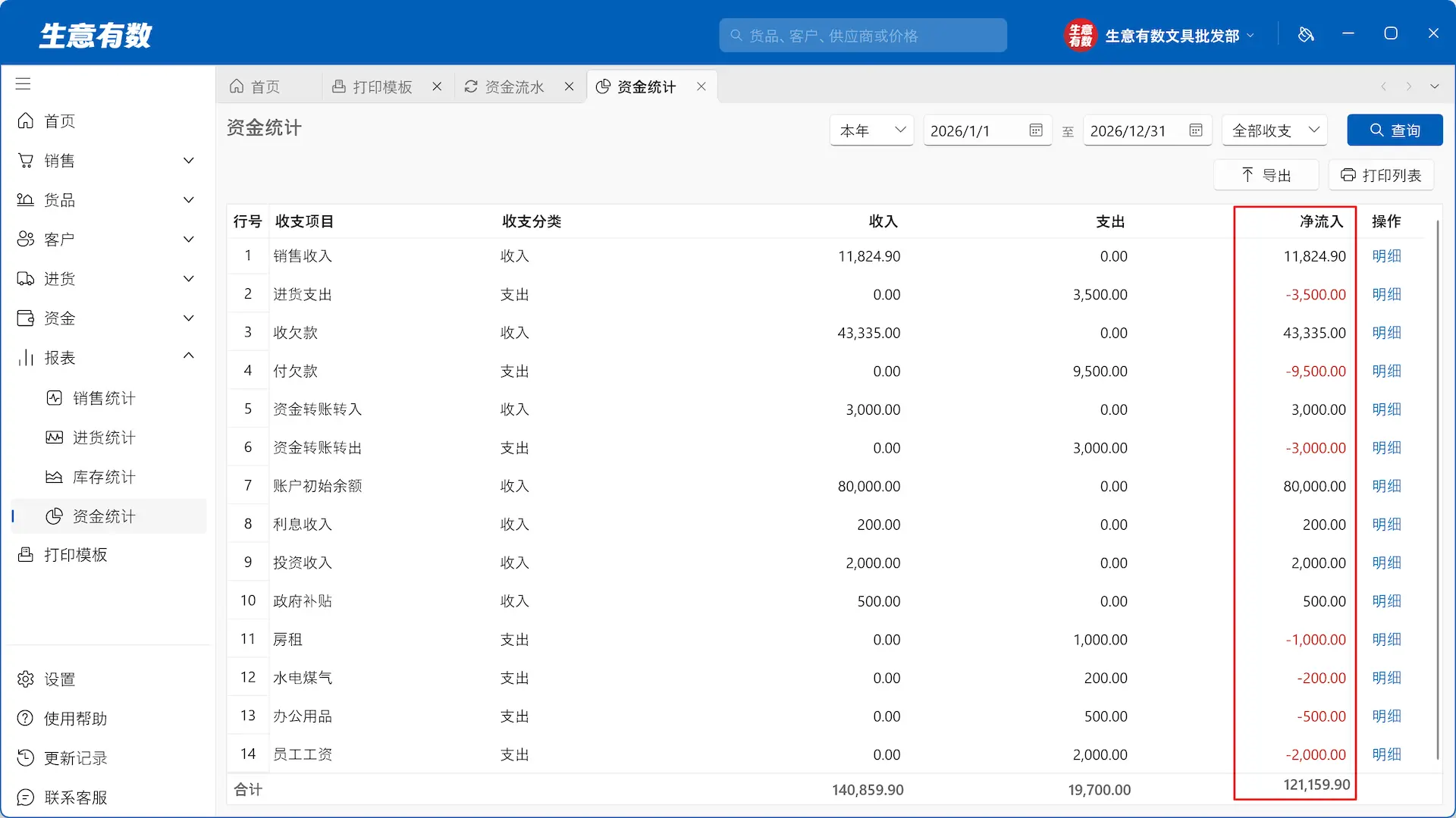Open 联系客服 chat icon
Image resolution: width=1456 pixels, height=818 pixels.
[26, 798]
